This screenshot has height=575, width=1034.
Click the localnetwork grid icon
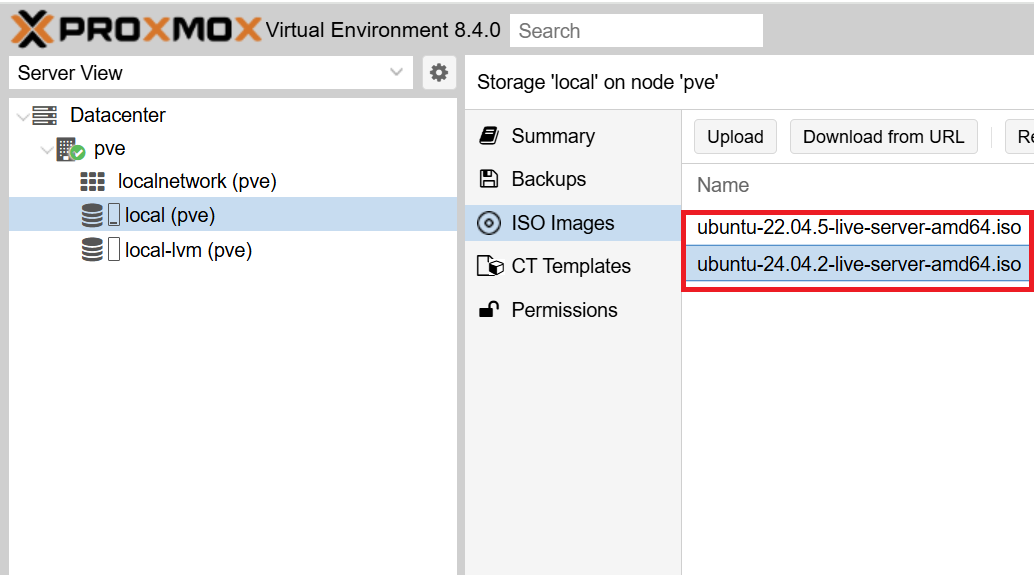pos(92,182)
